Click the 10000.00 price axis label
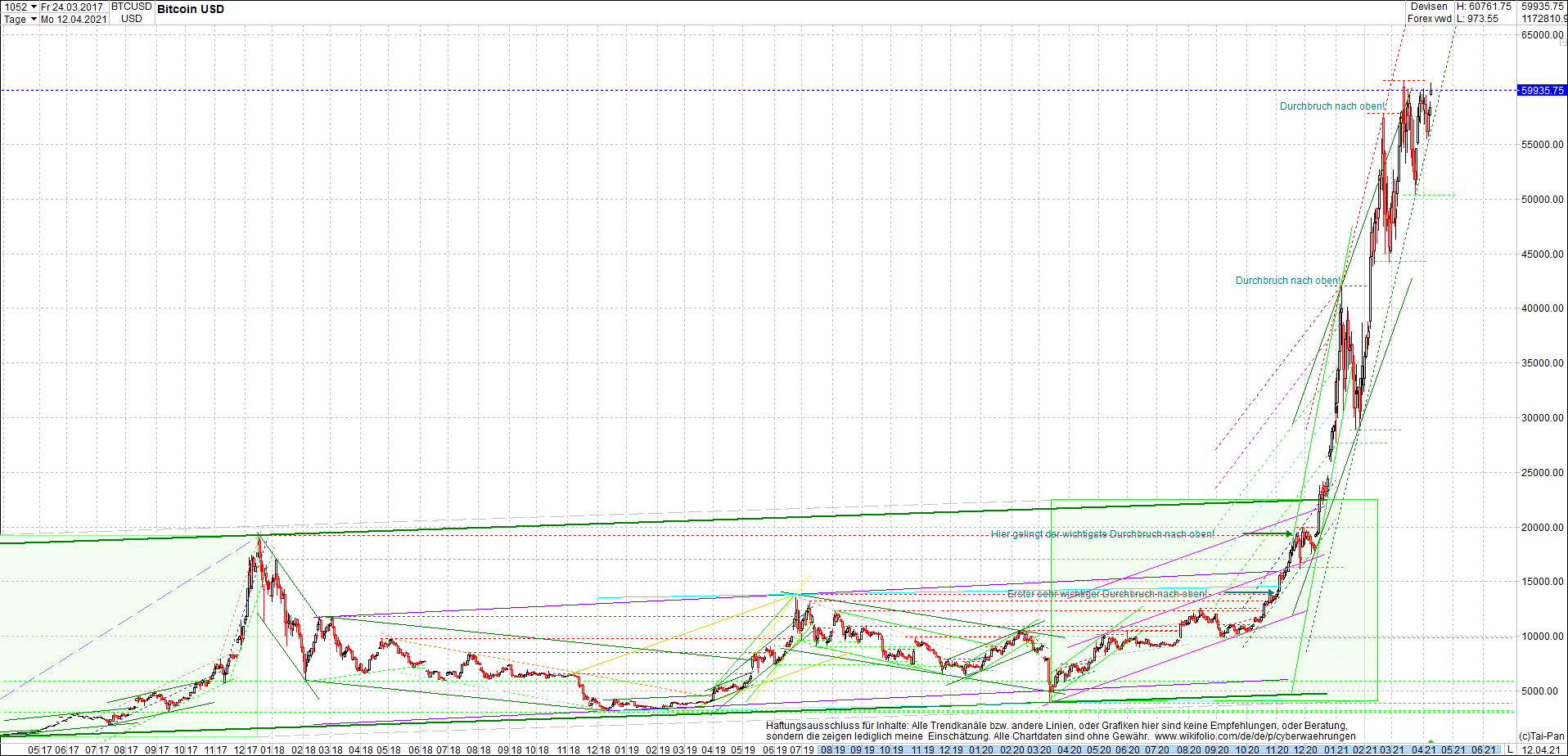The width and height of the screenshot is (1568, 756). point(1543,637)
